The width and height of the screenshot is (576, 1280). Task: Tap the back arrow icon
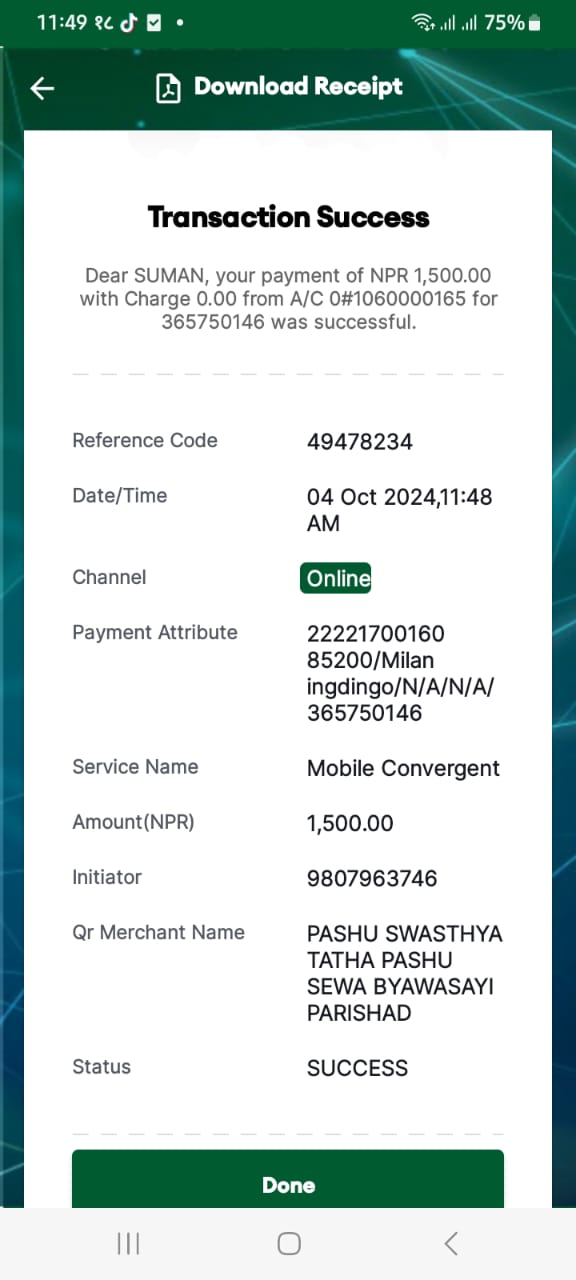coord(42,88)
